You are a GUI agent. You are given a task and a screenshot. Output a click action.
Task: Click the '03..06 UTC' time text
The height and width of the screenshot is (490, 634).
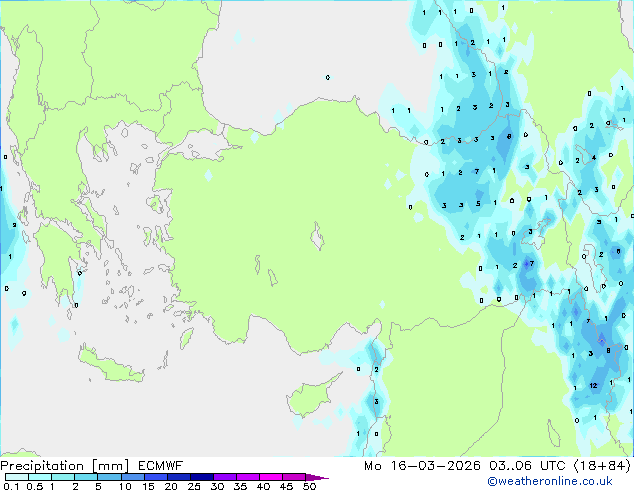527,466
